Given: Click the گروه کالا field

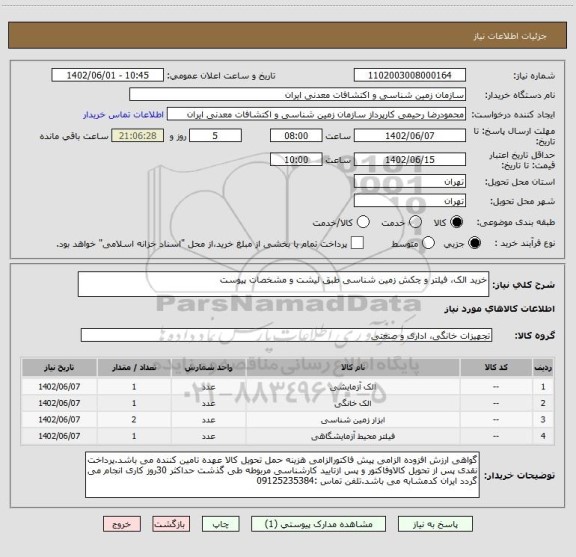Looking at the screenshot, I should coord(286,335).
